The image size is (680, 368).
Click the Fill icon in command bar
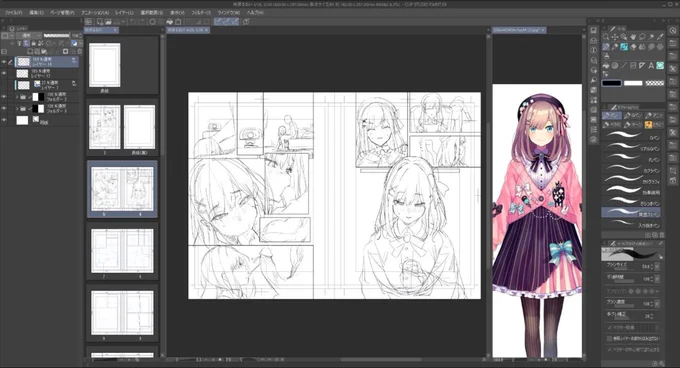pyautogui.click(x=170, y=21)
